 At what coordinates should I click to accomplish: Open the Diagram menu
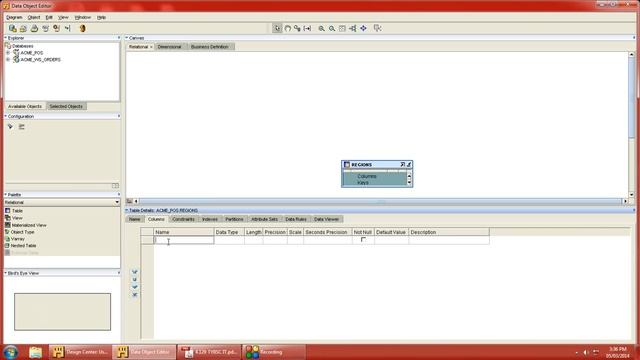14,18
